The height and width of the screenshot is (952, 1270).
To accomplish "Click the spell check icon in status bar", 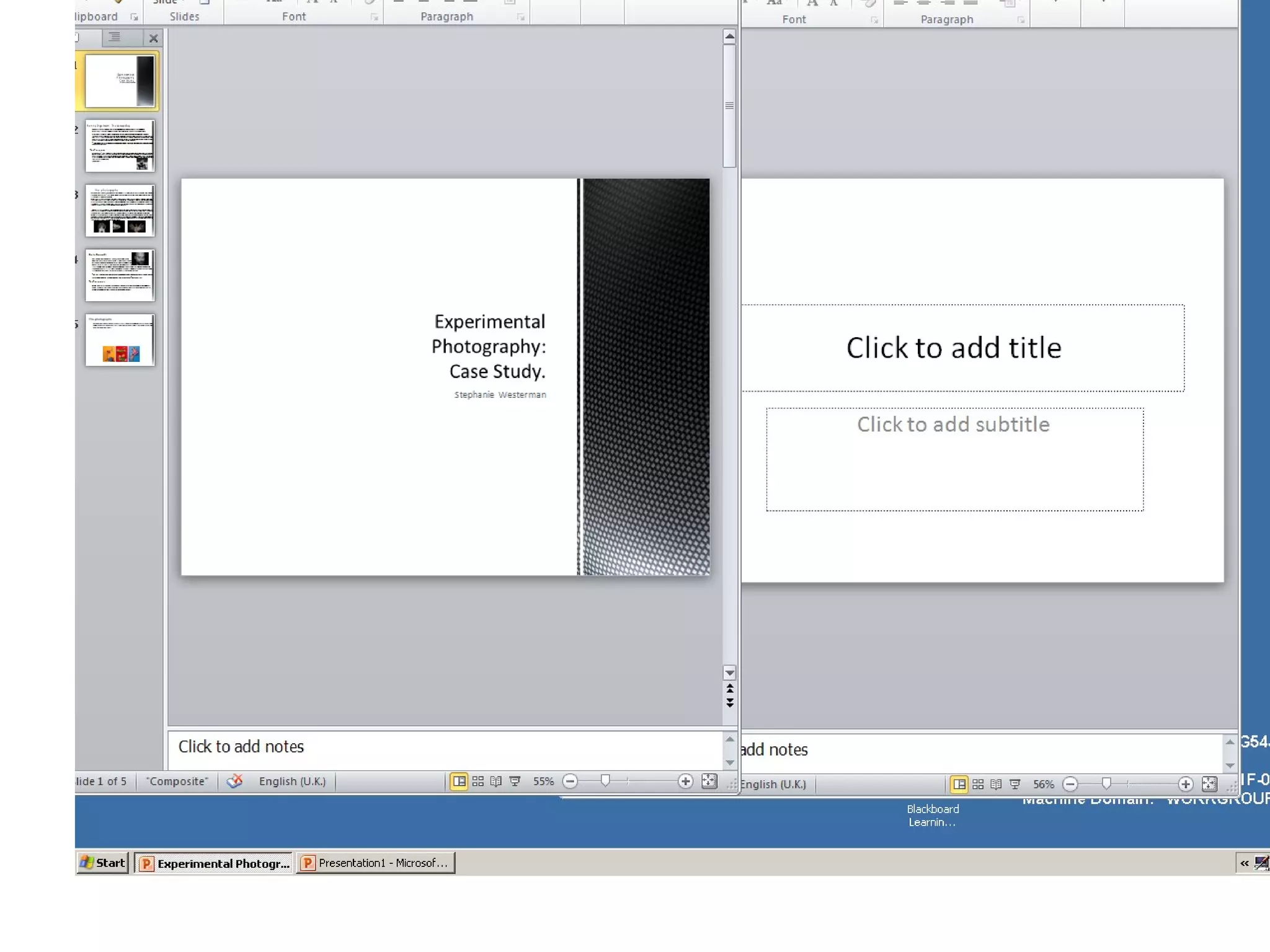I will click(x=234, y=782).
